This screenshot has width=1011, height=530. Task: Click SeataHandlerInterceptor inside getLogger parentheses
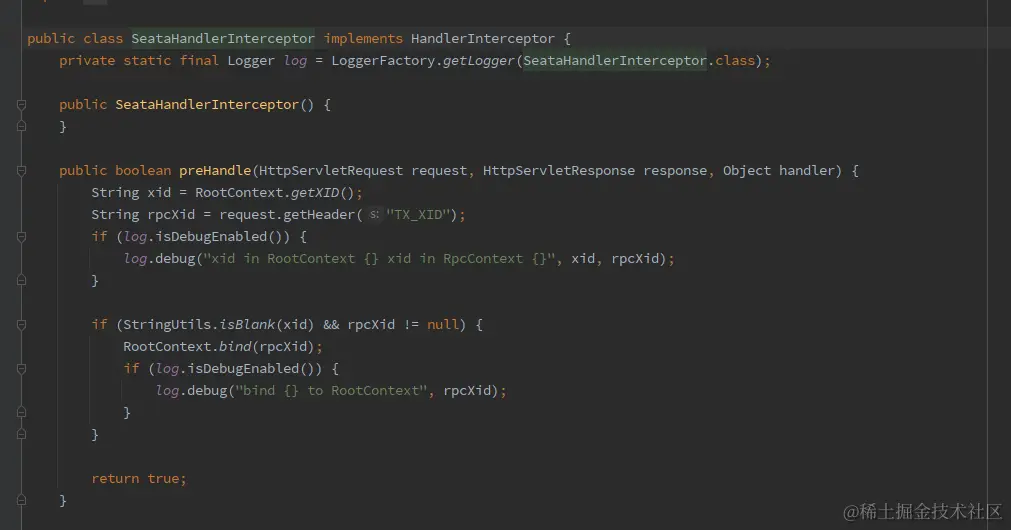coord(614,61)
